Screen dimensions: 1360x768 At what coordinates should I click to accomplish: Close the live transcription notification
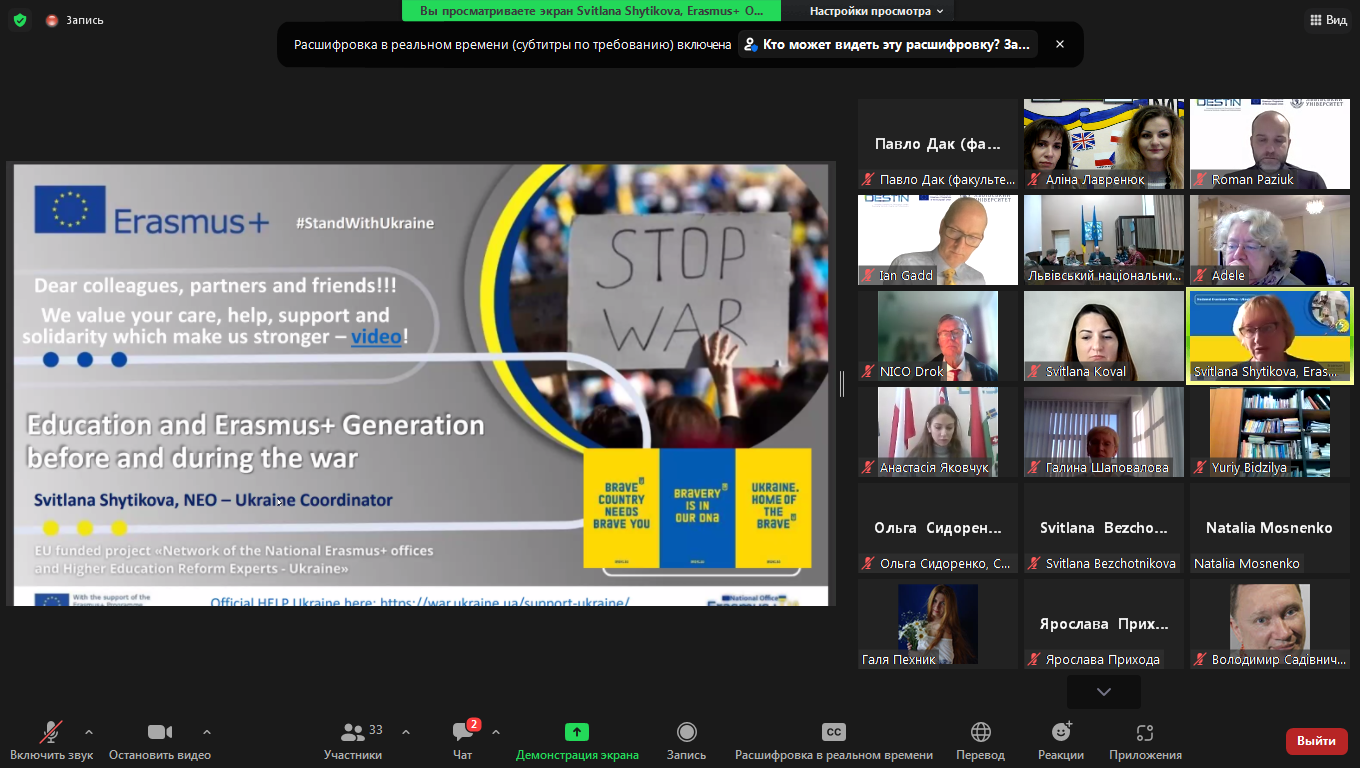click(1060, 44)
